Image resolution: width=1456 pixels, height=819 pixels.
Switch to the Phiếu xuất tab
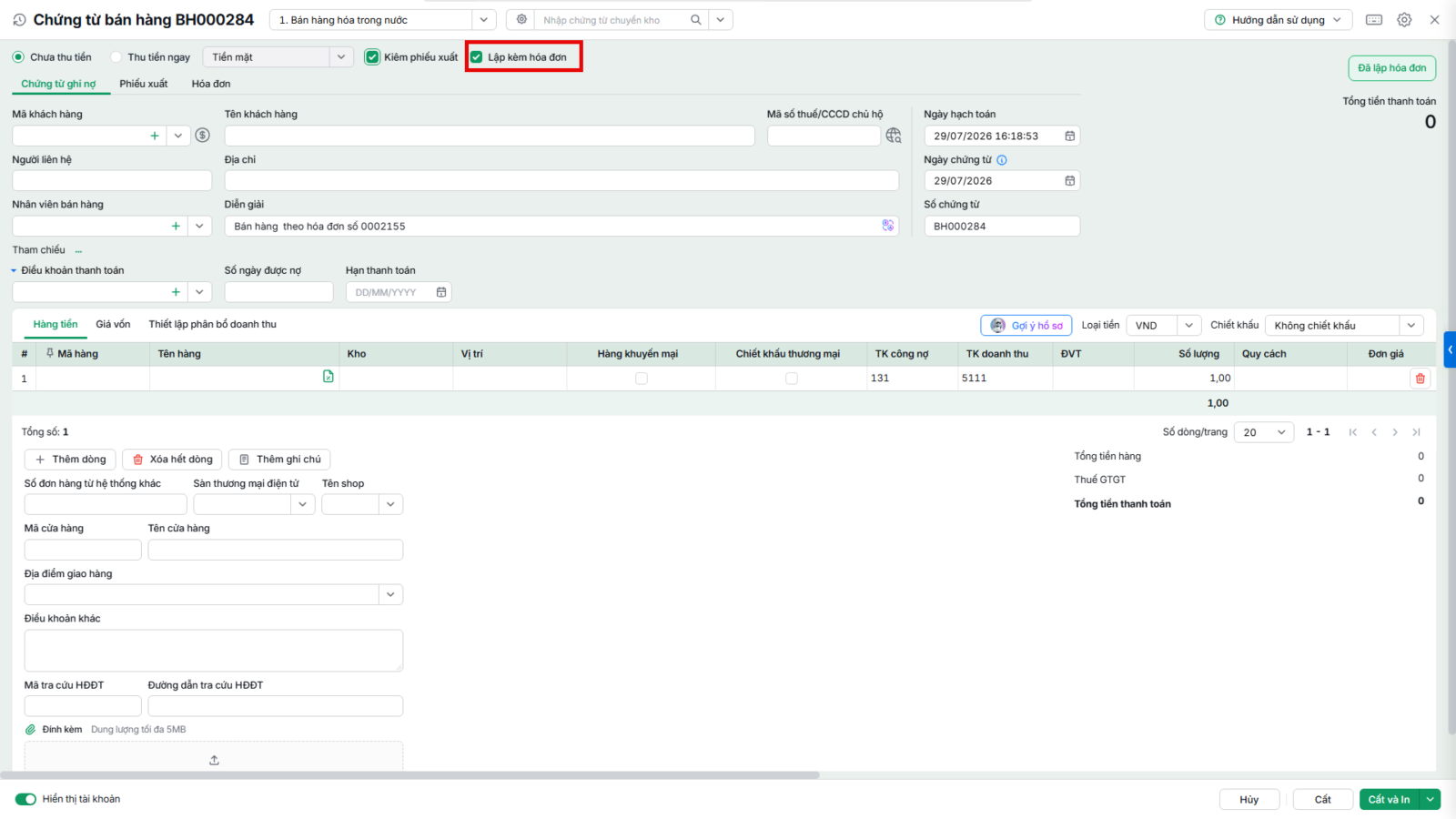144,84
